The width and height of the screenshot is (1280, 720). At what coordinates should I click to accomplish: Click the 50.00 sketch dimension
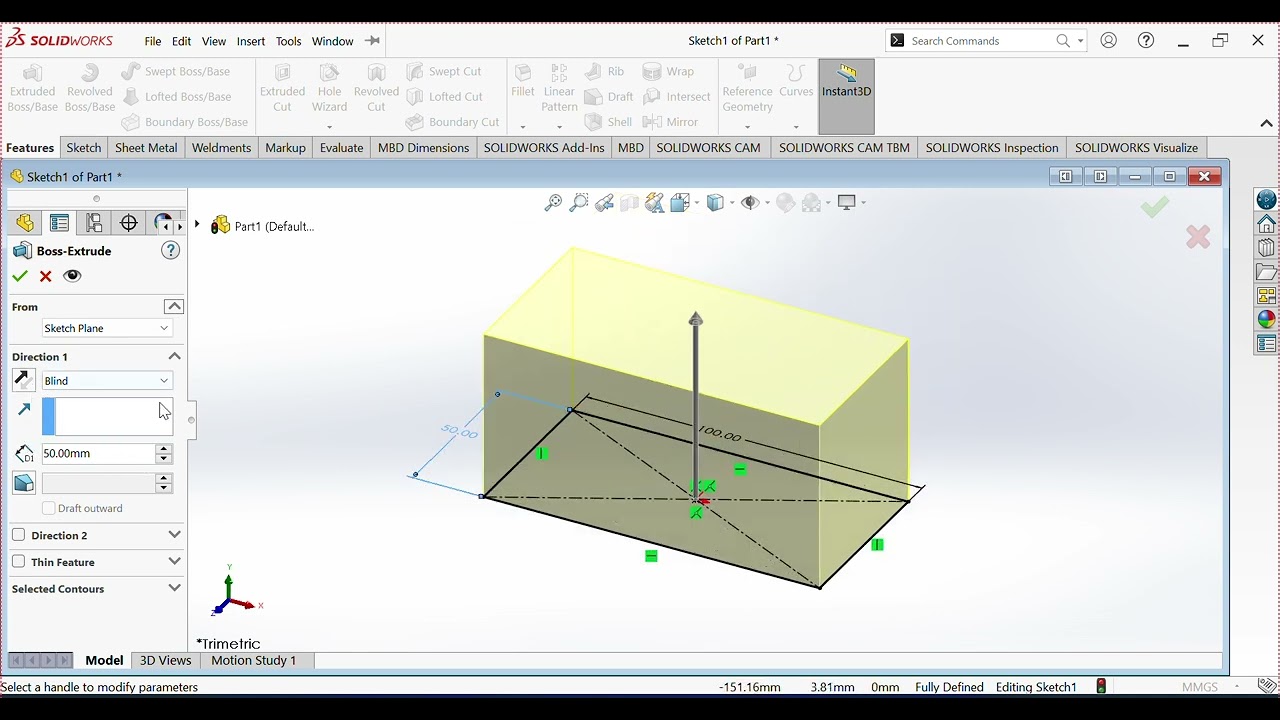459,431
